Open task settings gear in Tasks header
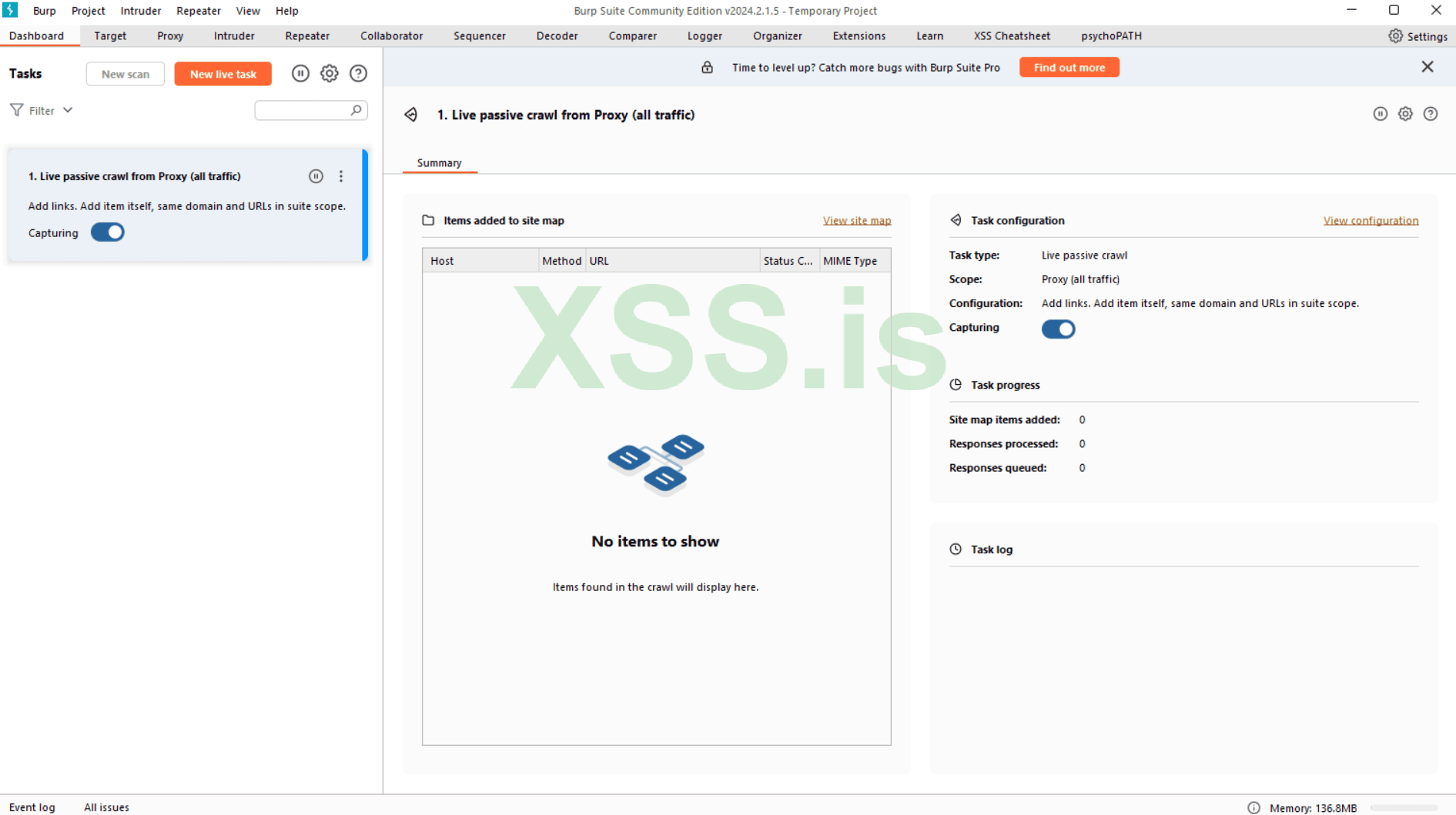The width and height of the screenshot is (1456, 815). point(330,73)
